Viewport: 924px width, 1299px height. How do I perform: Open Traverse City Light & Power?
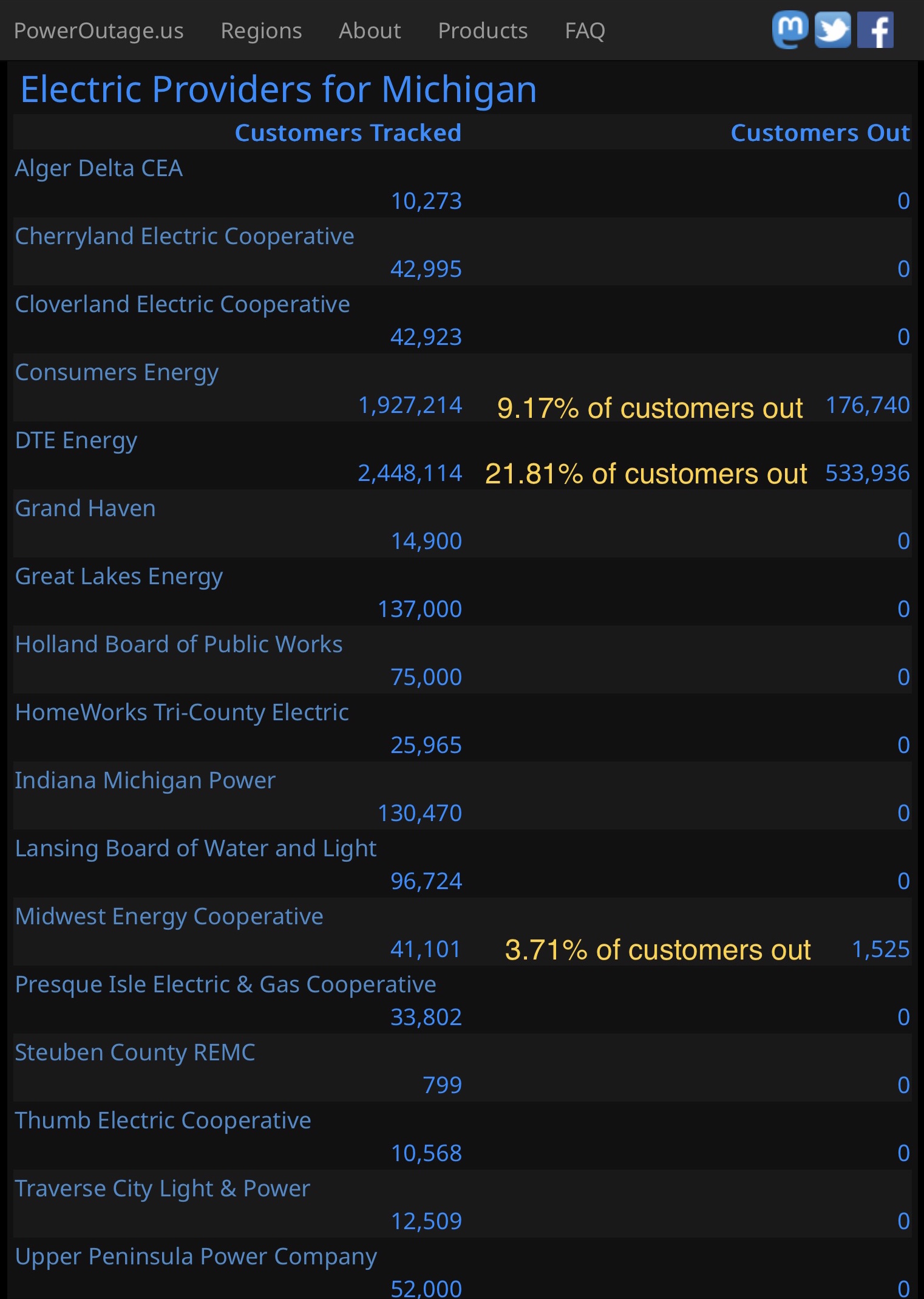click(162, 1188)
